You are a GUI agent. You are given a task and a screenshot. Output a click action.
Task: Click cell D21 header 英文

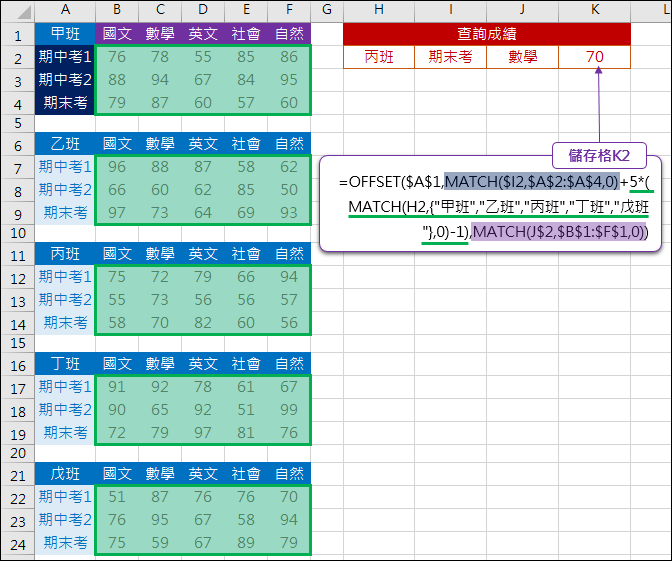pos(203,474)
